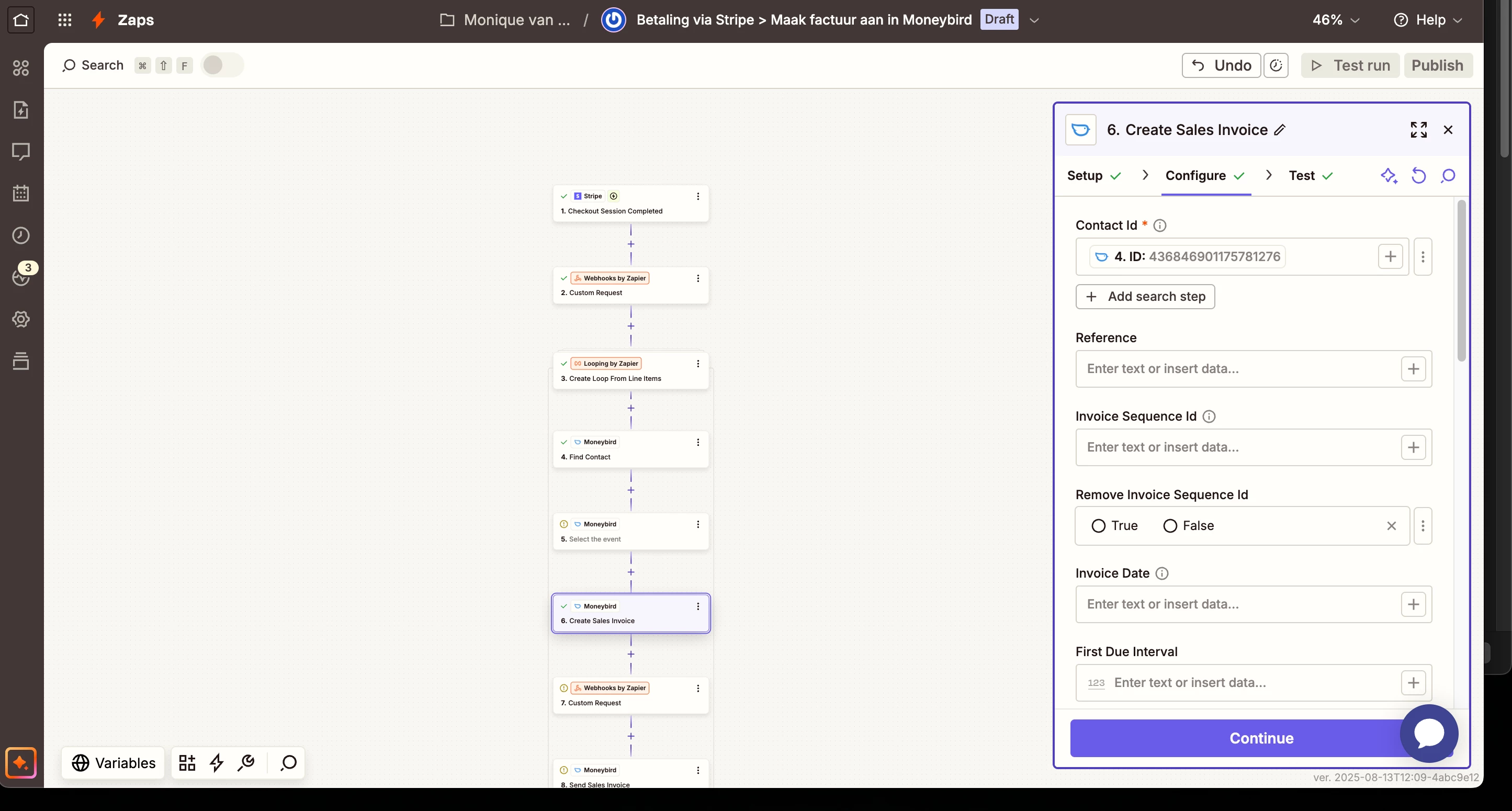The width and height of the screenshot is (1512, 811).
Task: Open the Zapier home icon
Action: point(21,20)
